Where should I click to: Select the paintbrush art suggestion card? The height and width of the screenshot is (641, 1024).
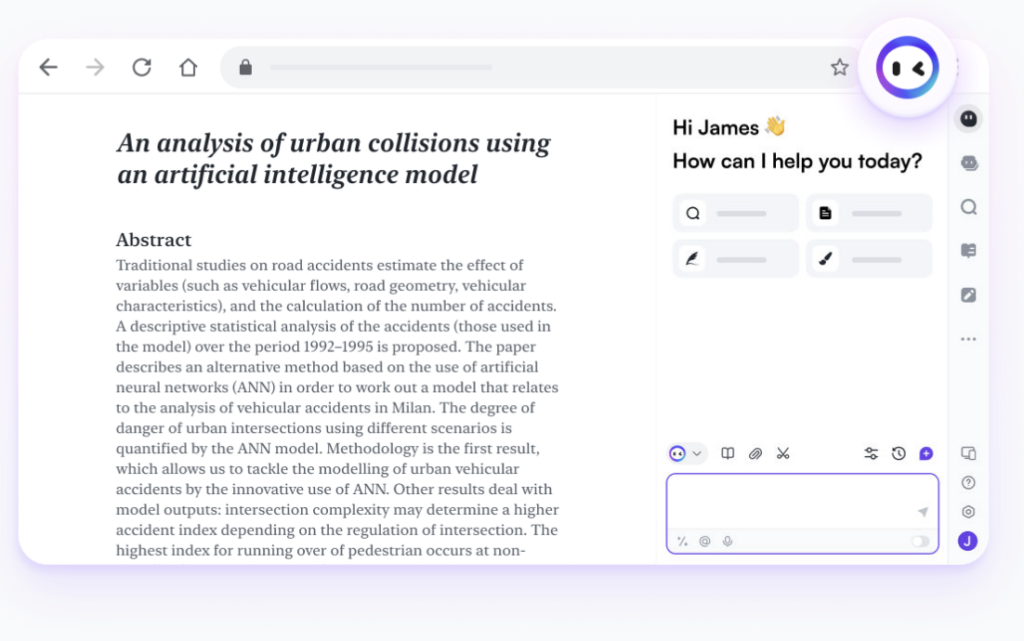coord(868,258)
